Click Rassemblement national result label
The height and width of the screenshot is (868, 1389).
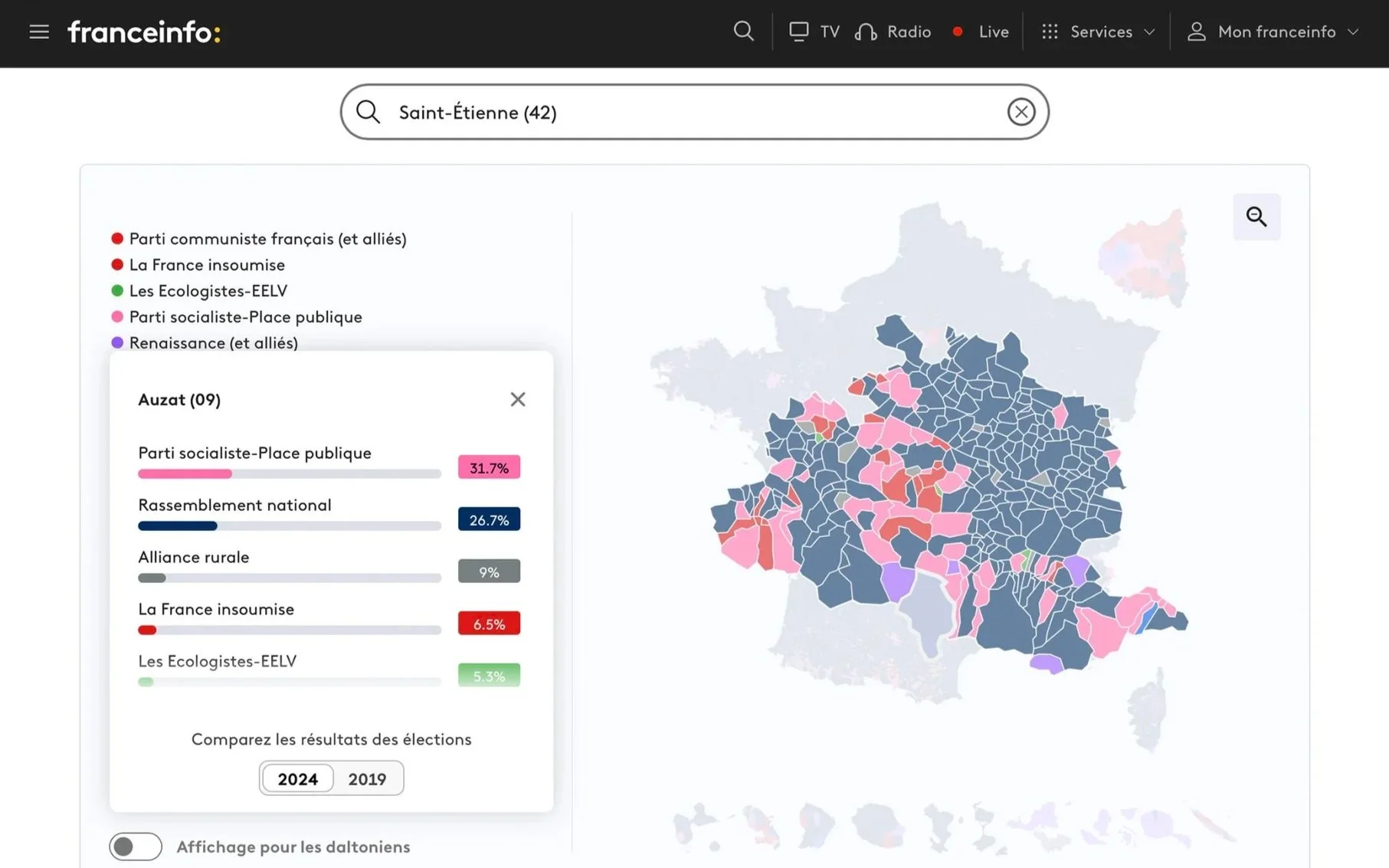(234, 505)
